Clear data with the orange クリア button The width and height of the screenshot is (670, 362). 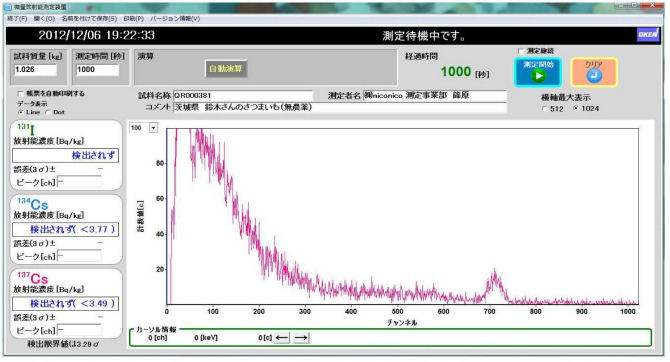coord(594,72)
